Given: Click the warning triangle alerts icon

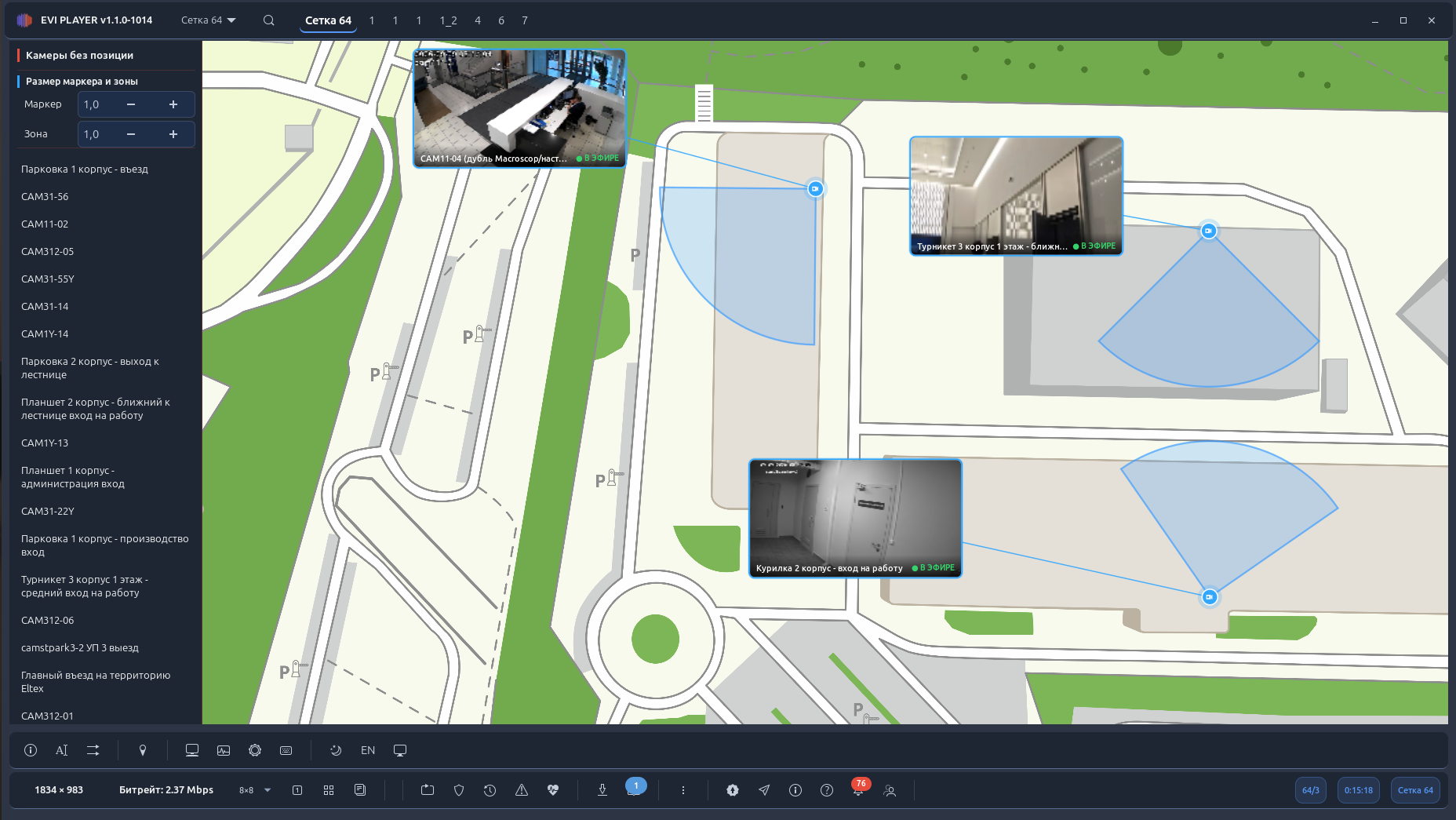Looking at the screenshot, I should pos(522,790).
